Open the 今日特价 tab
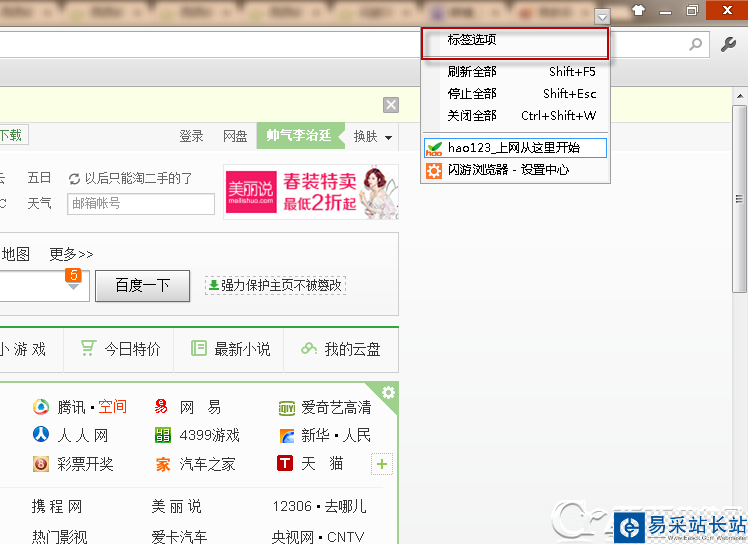 click(x=119, y=349)
